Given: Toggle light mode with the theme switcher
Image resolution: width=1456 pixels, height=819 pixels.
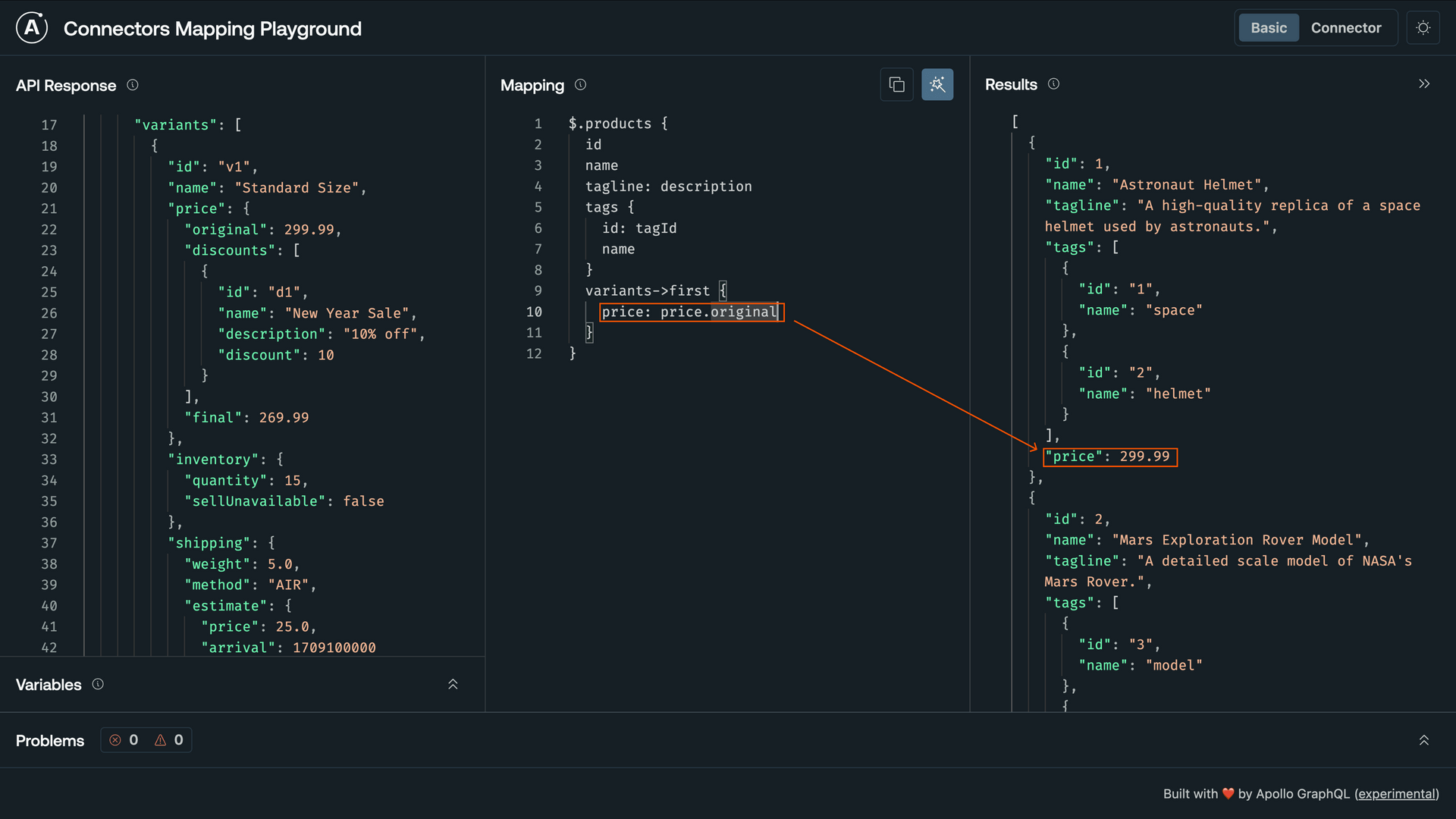Looking at the screenshot, I should (1423, 27).
